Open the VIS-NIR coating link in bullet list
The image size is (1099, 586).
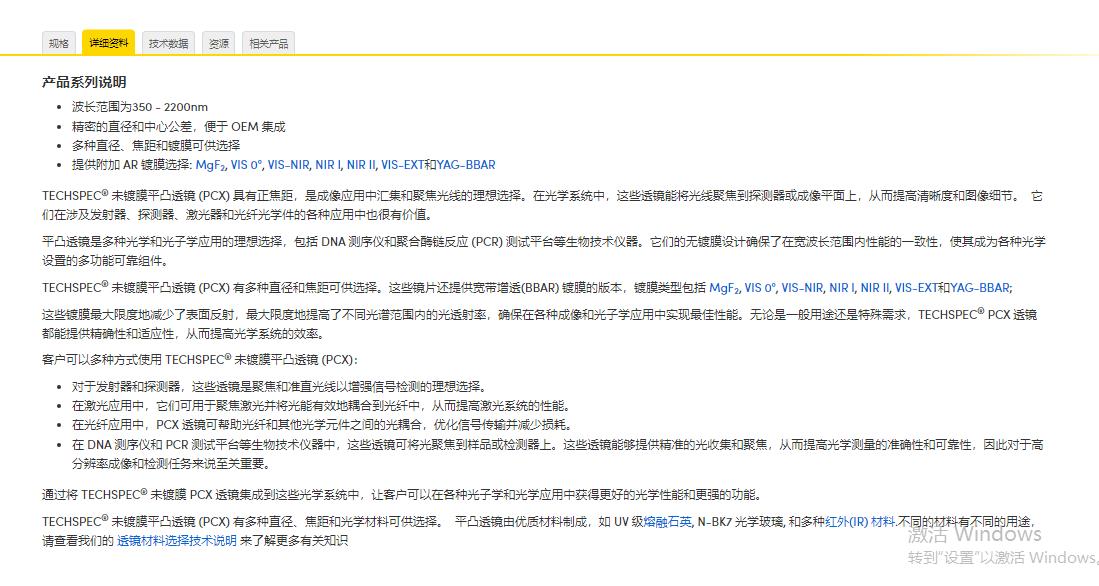(x=288, y=164)
